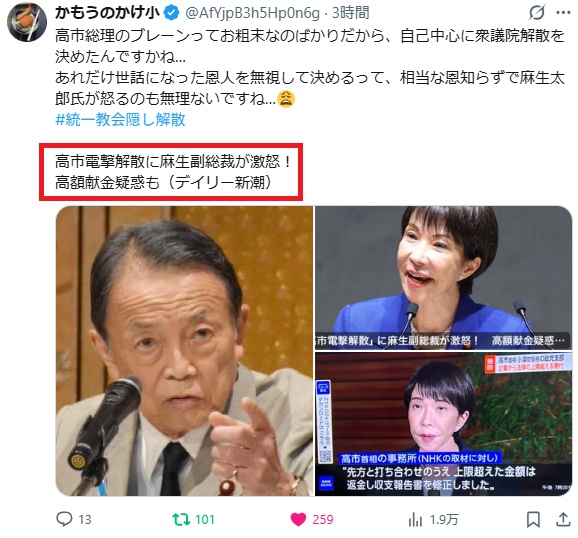This screenshot has width=578, height=538.
Task: Toggle the pink heart like icon
Action: coord(298,519)
